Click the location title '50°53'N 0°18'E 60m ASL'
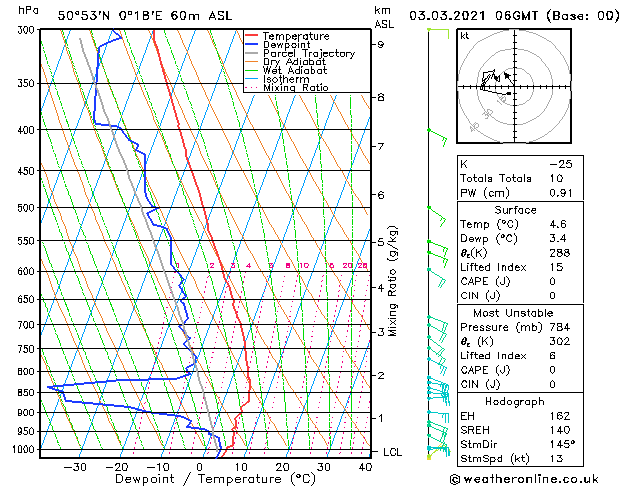Screen dimensions: 629x486 click(145, 16)
